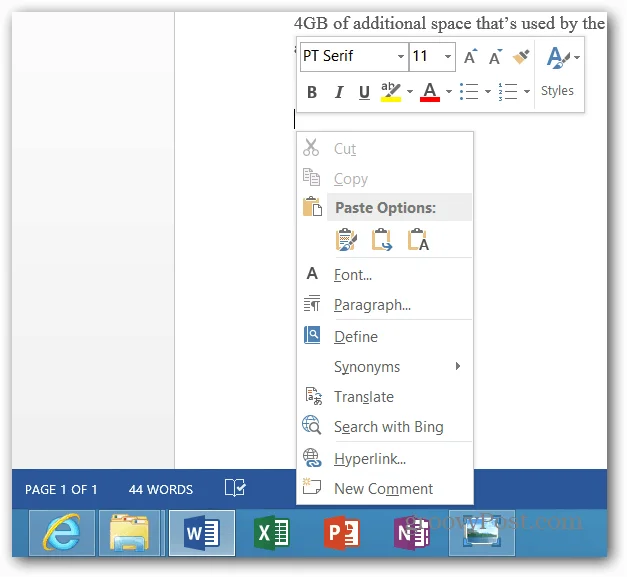Click the Shrink Font icon
Screen dimensions: 627x577
496,57
